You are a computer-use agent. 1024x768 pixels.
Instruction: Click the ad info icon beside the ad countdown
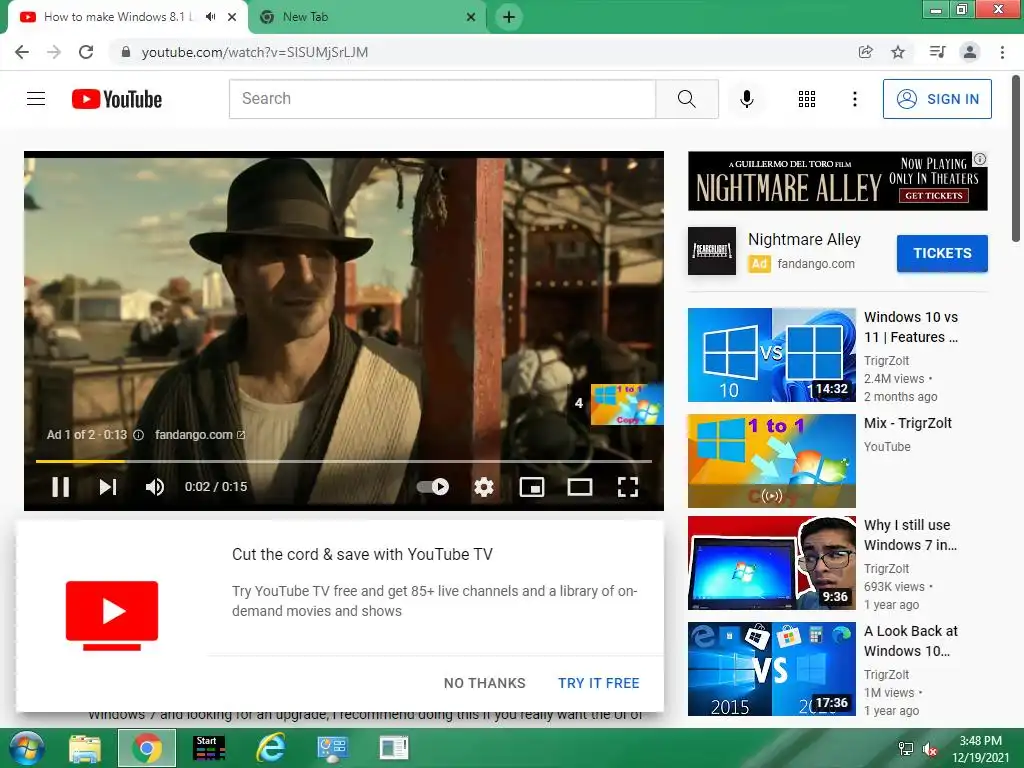click(138, 435)
